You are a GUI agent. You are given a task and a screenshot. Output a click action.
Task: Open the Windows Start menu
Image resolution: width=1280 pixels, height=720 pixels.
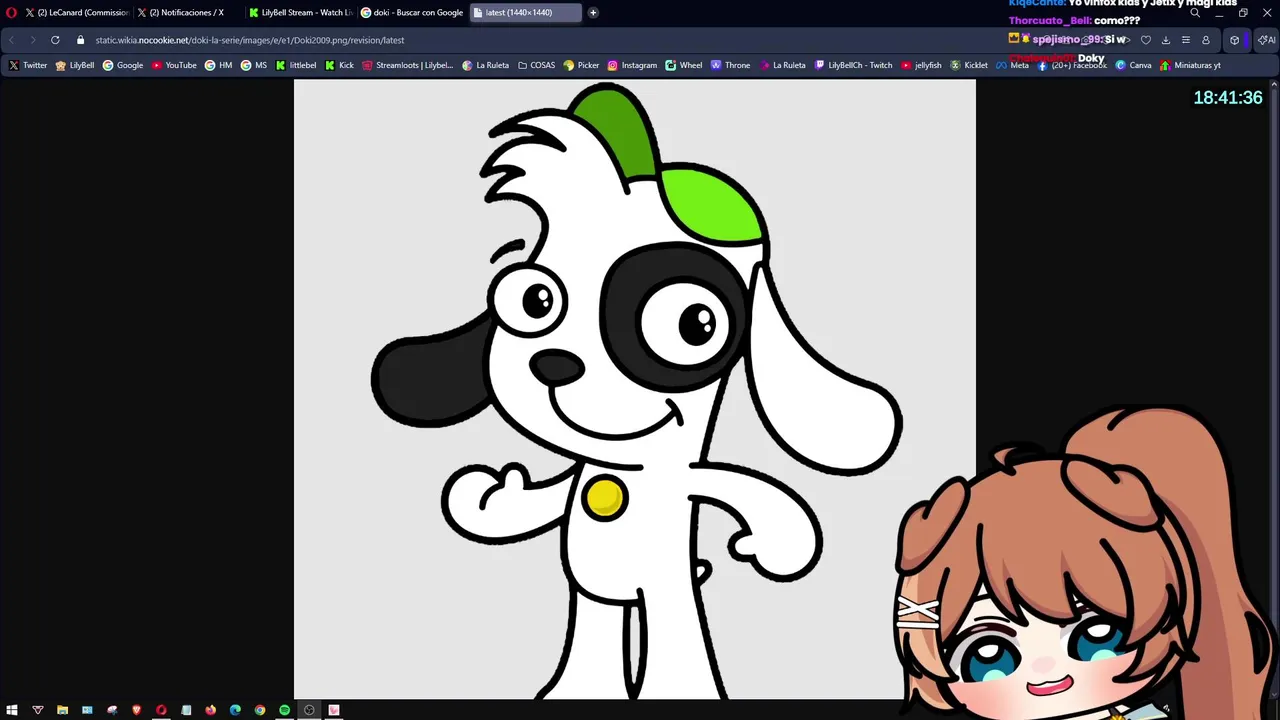click(12, 710)
